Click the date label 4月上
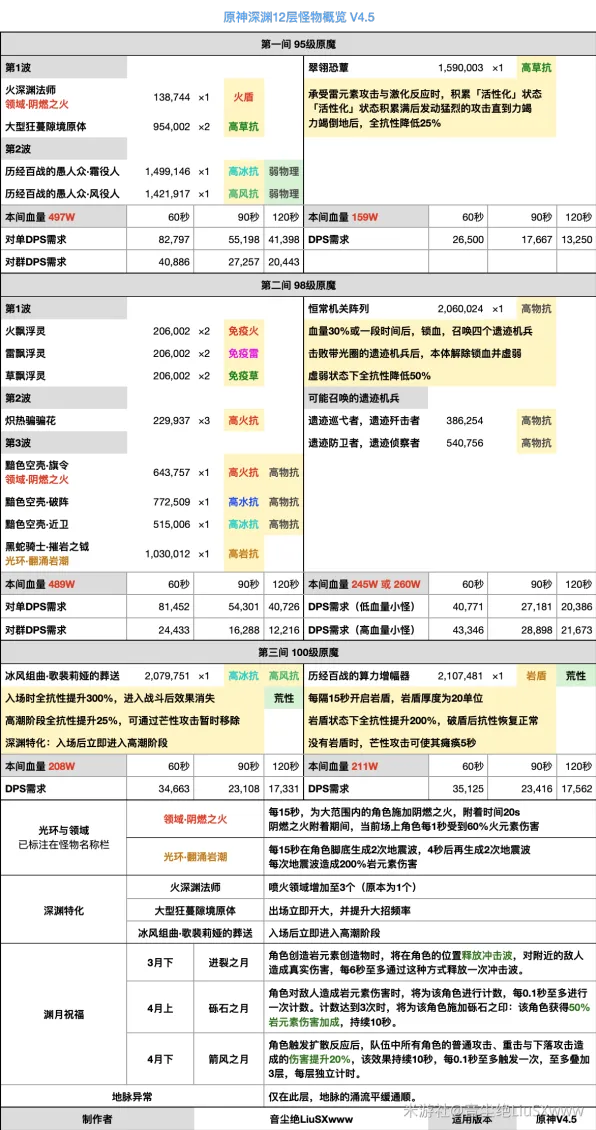This screenshot has height=1130, width=596. [x=159, y=1009]
